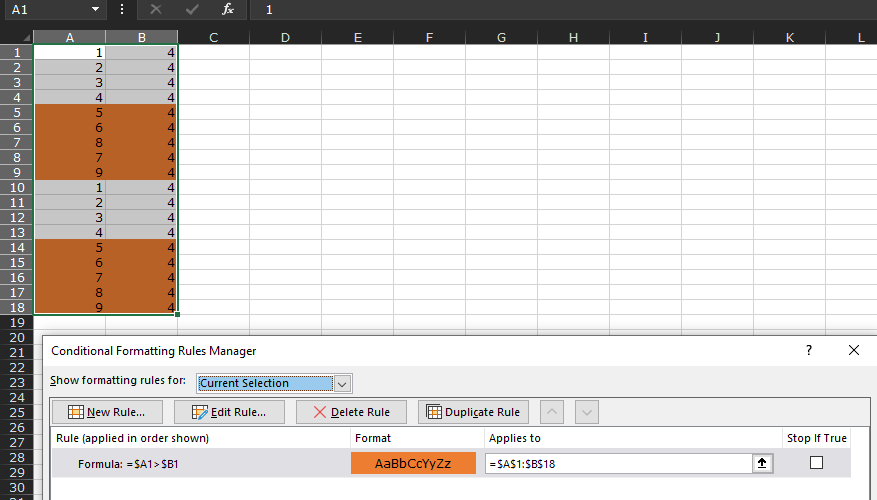Image resolution: width=877 pixels, height=500 pixels.
Task: Open the dialog Help question mark
Action: tap(809, 350)
